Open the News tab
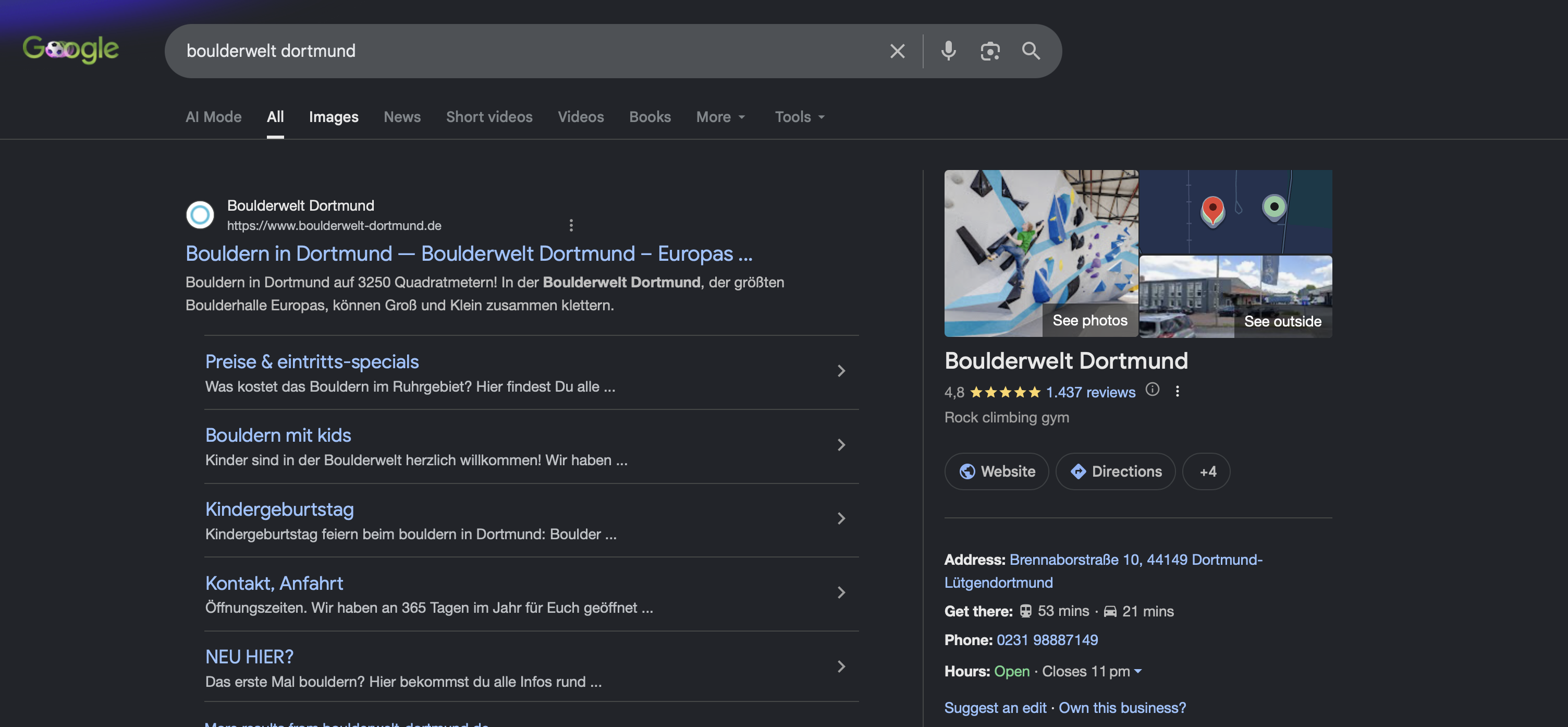1568x727 pixels. click(402, 117)
